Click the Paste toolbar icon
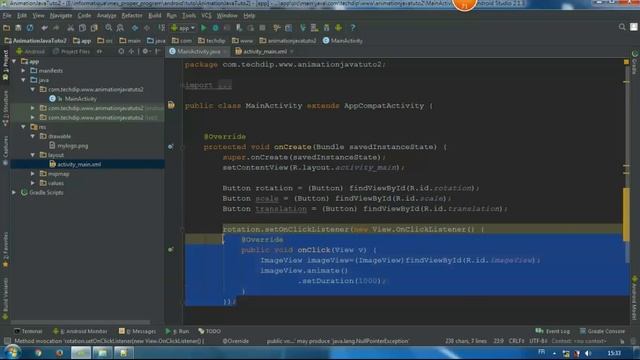This screenshot has width=640, height=360. pyautogui.click(x=94, y=28)
